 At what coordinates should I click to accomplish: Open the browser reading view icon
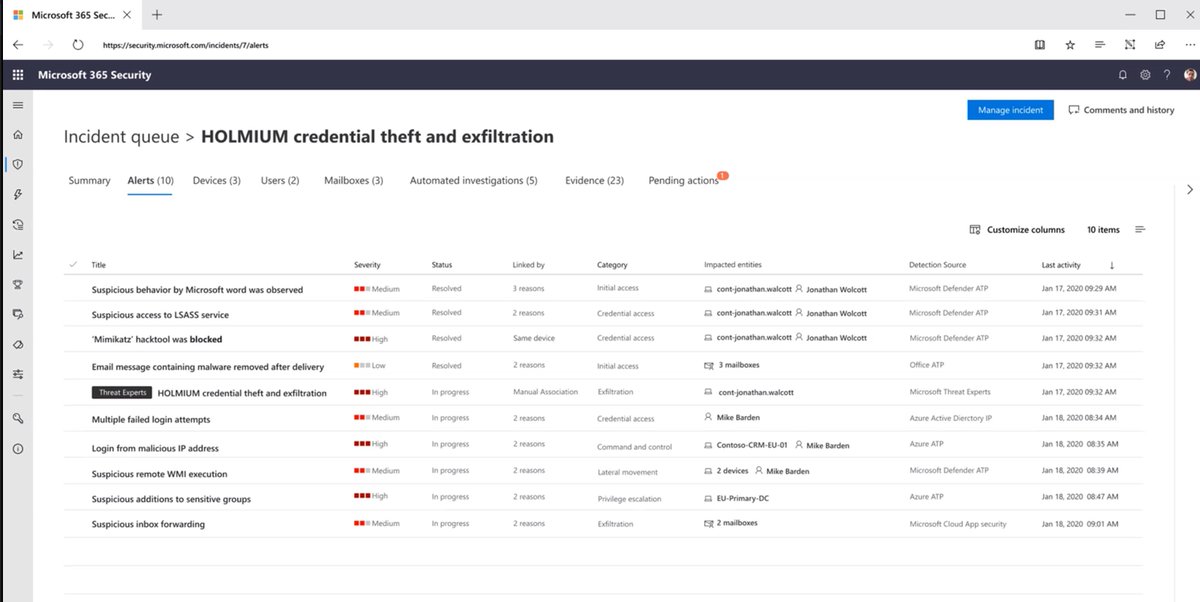[x=1040, y=45]
